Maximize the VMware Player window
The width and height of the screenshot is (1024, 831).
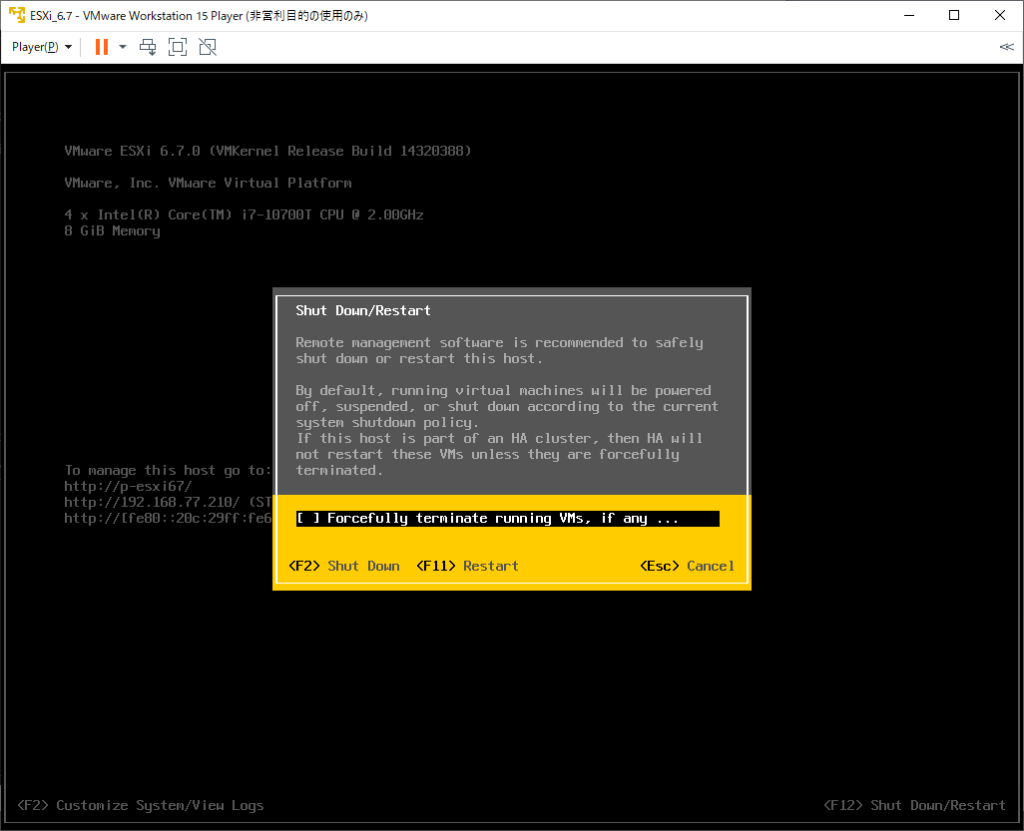tap(954, 16)
